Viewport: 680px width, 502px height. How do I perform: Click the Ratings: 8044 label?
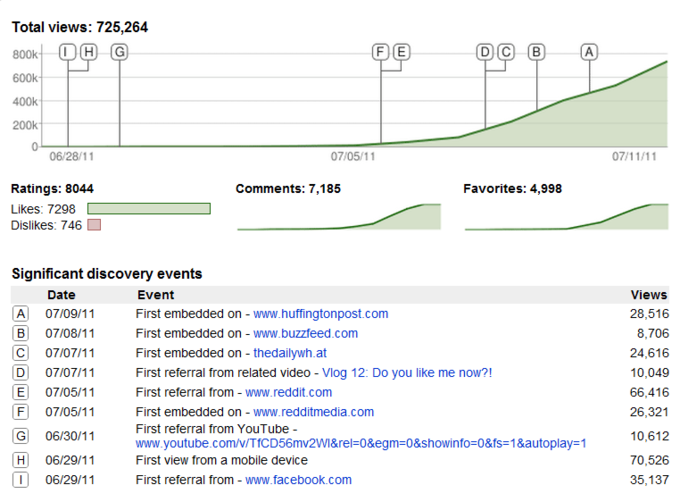[x=52, y=189]
